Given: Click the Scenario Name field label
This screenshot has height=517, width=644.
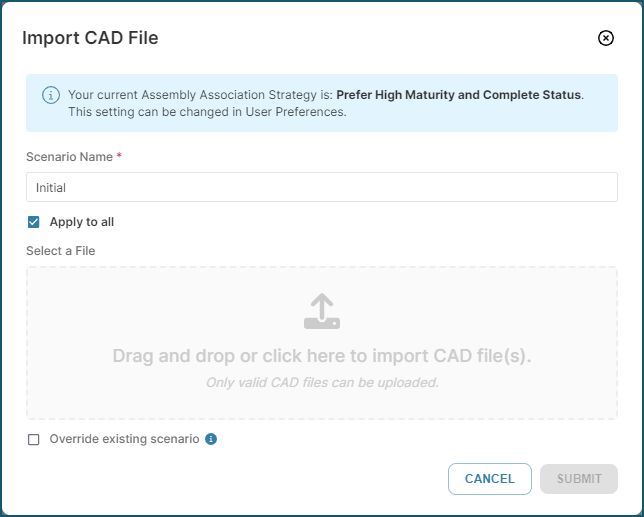Looking at the screenshot, I should click(x=69, y=157).
